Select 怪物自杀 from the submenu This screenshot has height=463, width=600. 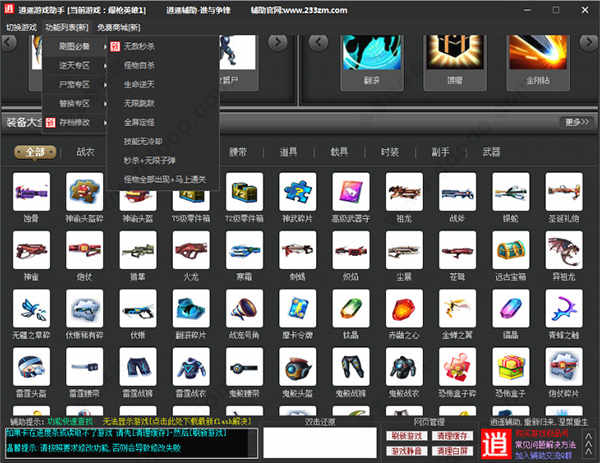click(x=139, y=65)
